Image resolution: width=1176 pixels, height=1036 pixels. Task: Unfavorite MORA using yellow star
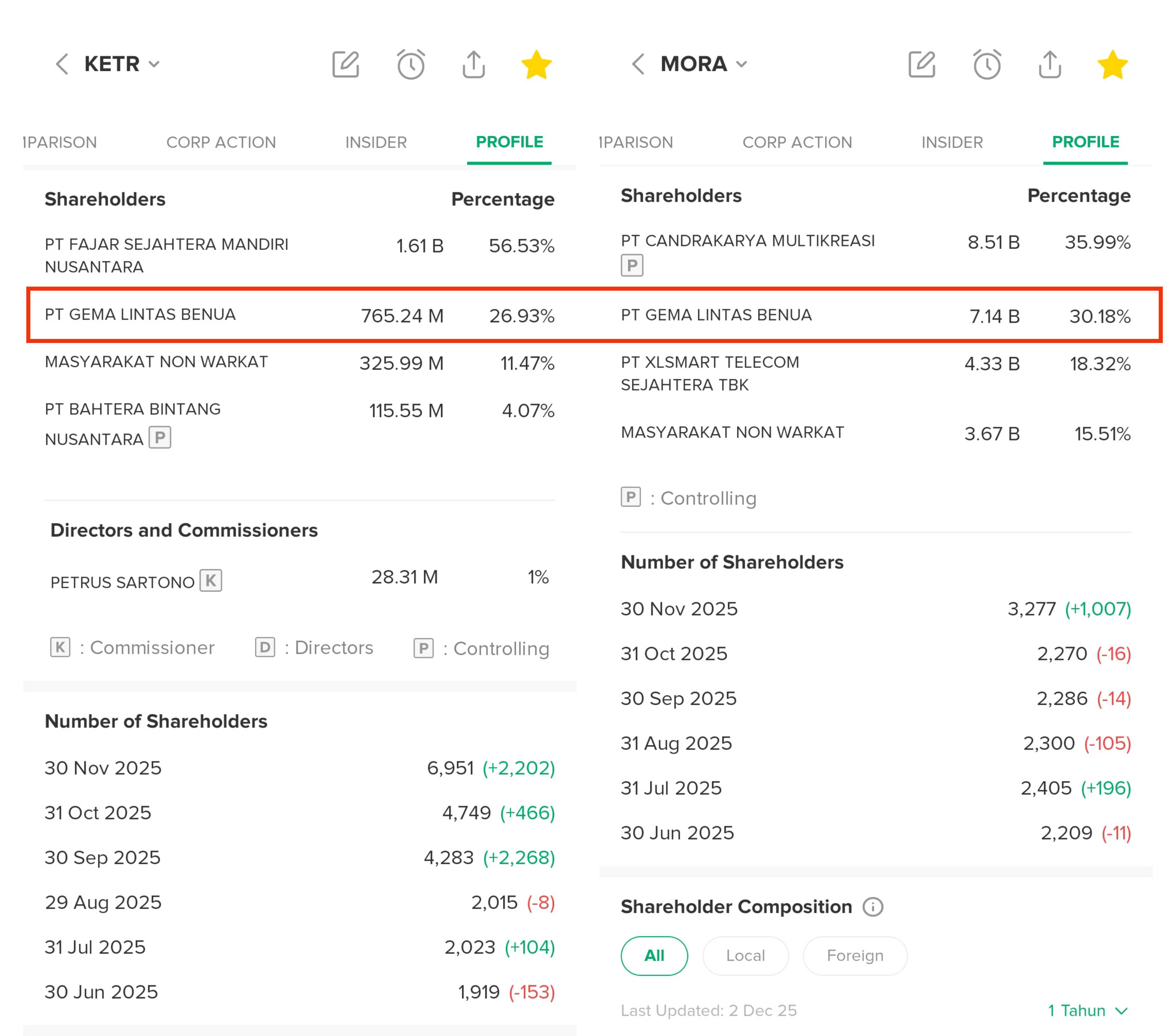[x=1112, y=64]
